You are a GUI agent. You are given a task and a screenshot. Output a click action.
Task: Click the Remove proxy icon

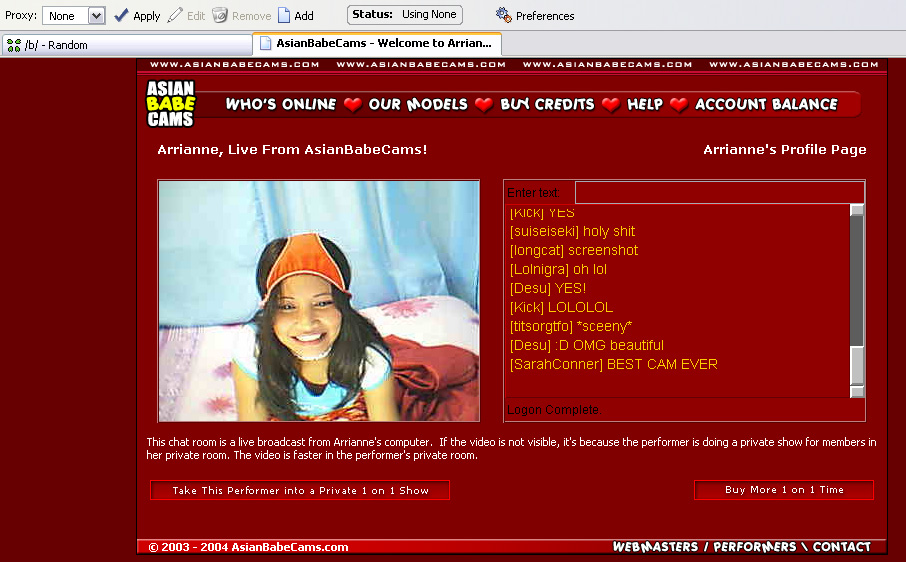tap(220, 15)
